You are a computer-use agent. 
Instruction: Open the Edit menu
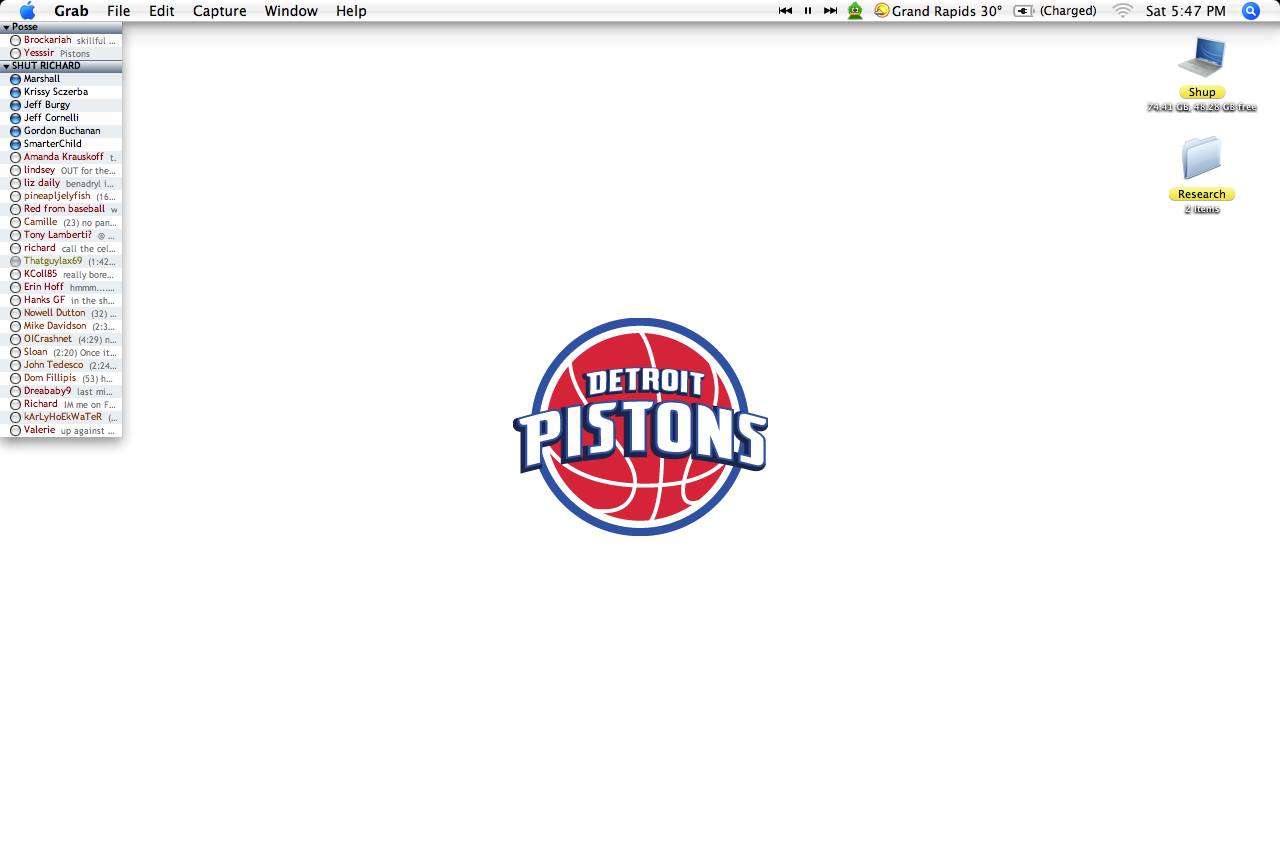pos(161,11)
